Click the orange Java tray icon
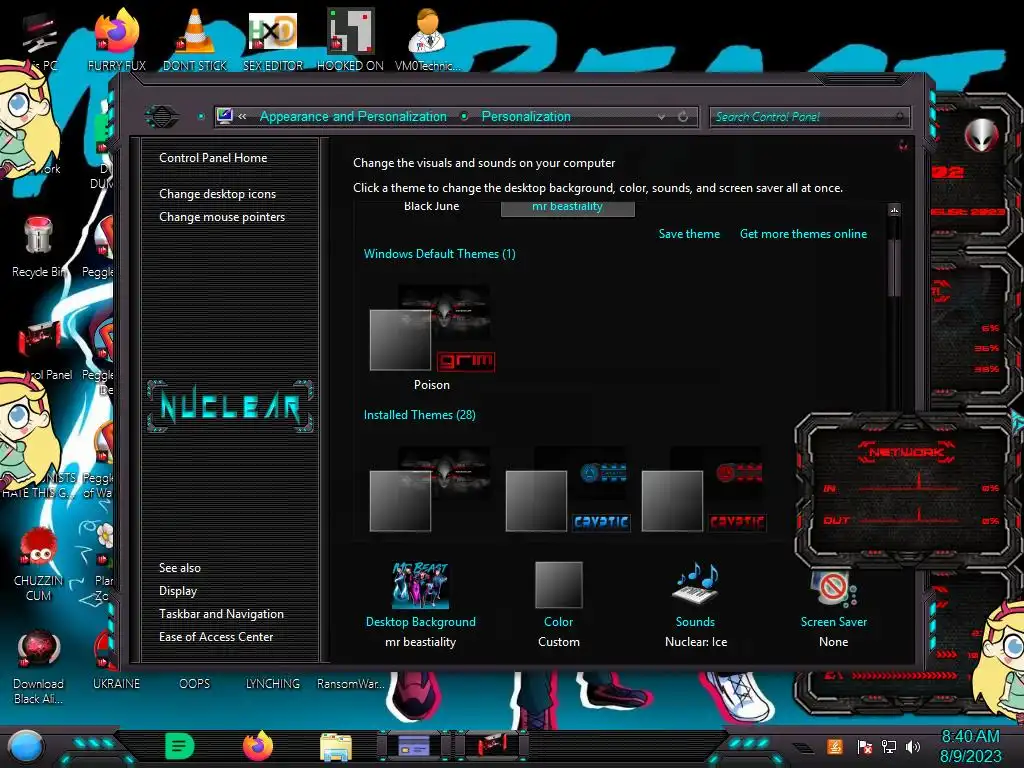 [835, 746]
